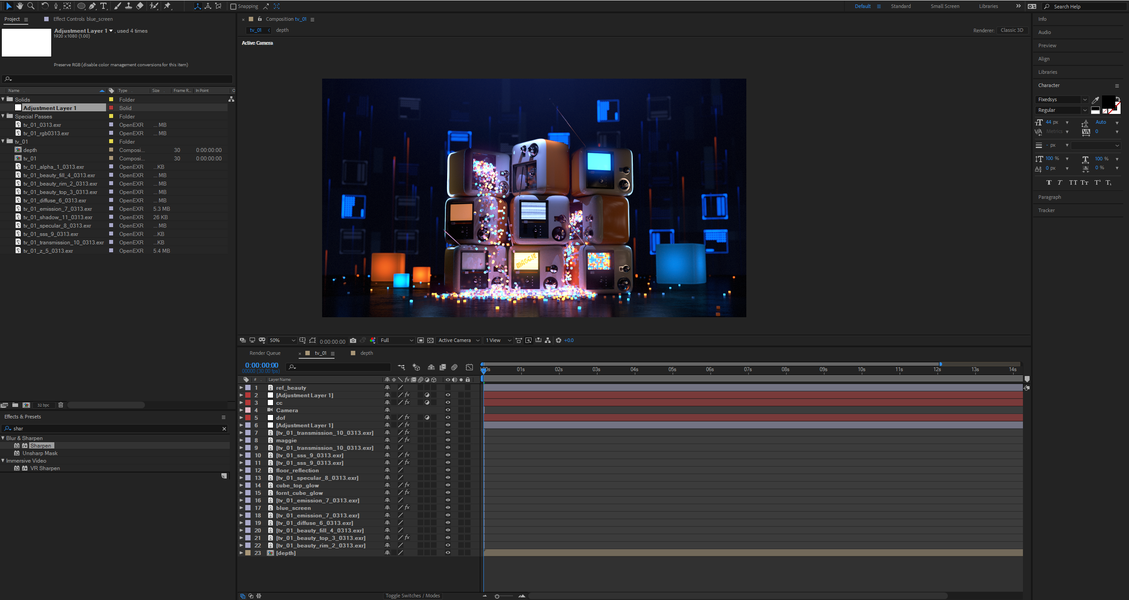Select the Zoom magnifier tool

[x=31, y=6]
